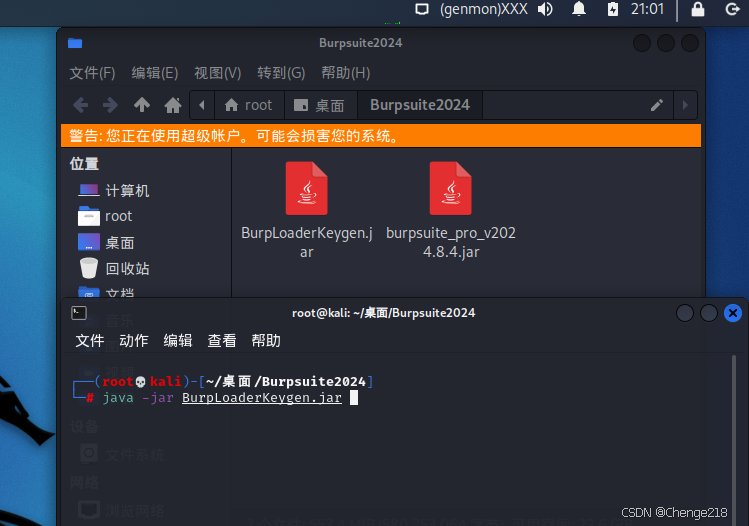
Task: Click the 桌面 path bar segment
Action: [321, 105]
